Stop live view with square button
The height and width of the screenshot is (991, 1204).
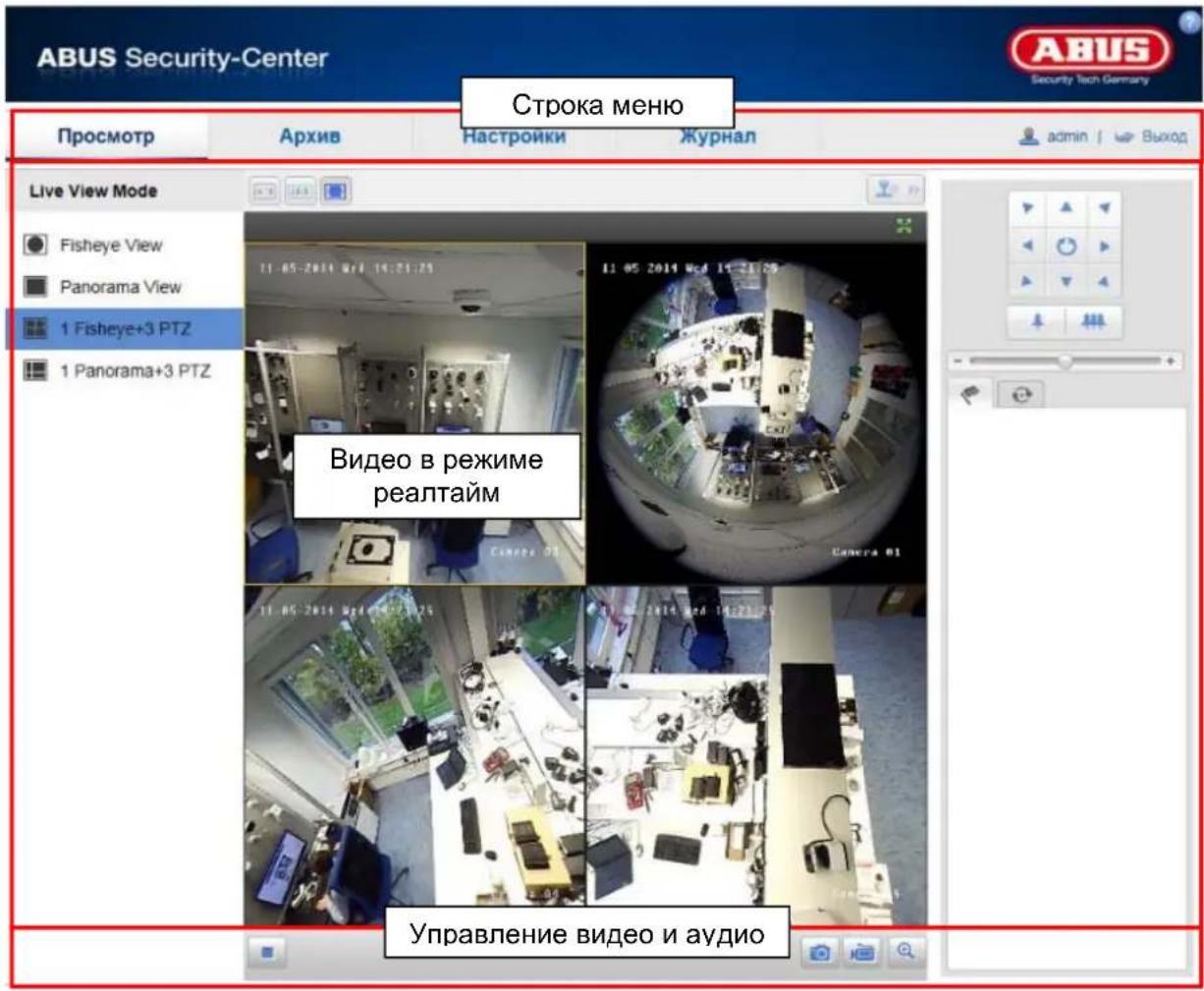268,952
